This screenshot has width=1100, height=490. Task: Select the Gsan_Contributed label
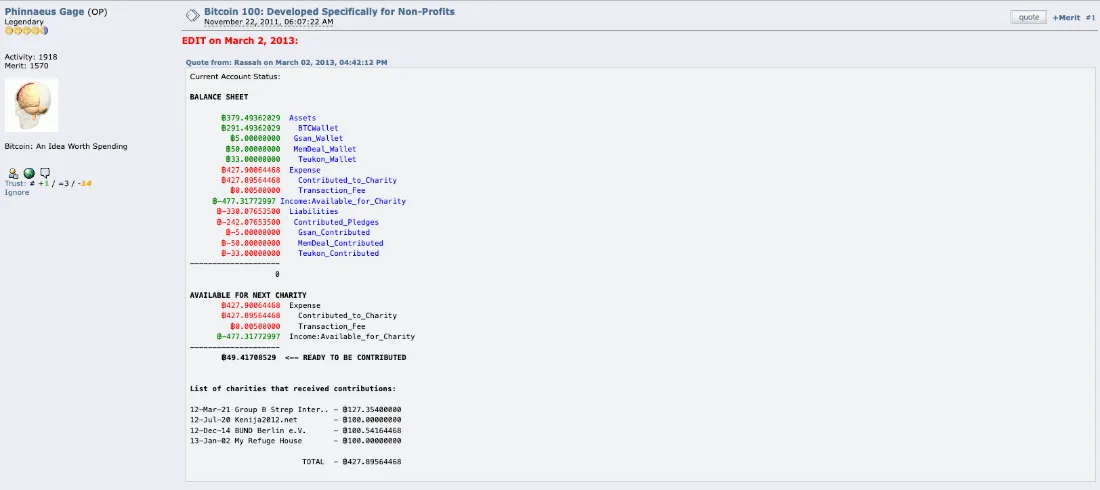click(333, 232)
